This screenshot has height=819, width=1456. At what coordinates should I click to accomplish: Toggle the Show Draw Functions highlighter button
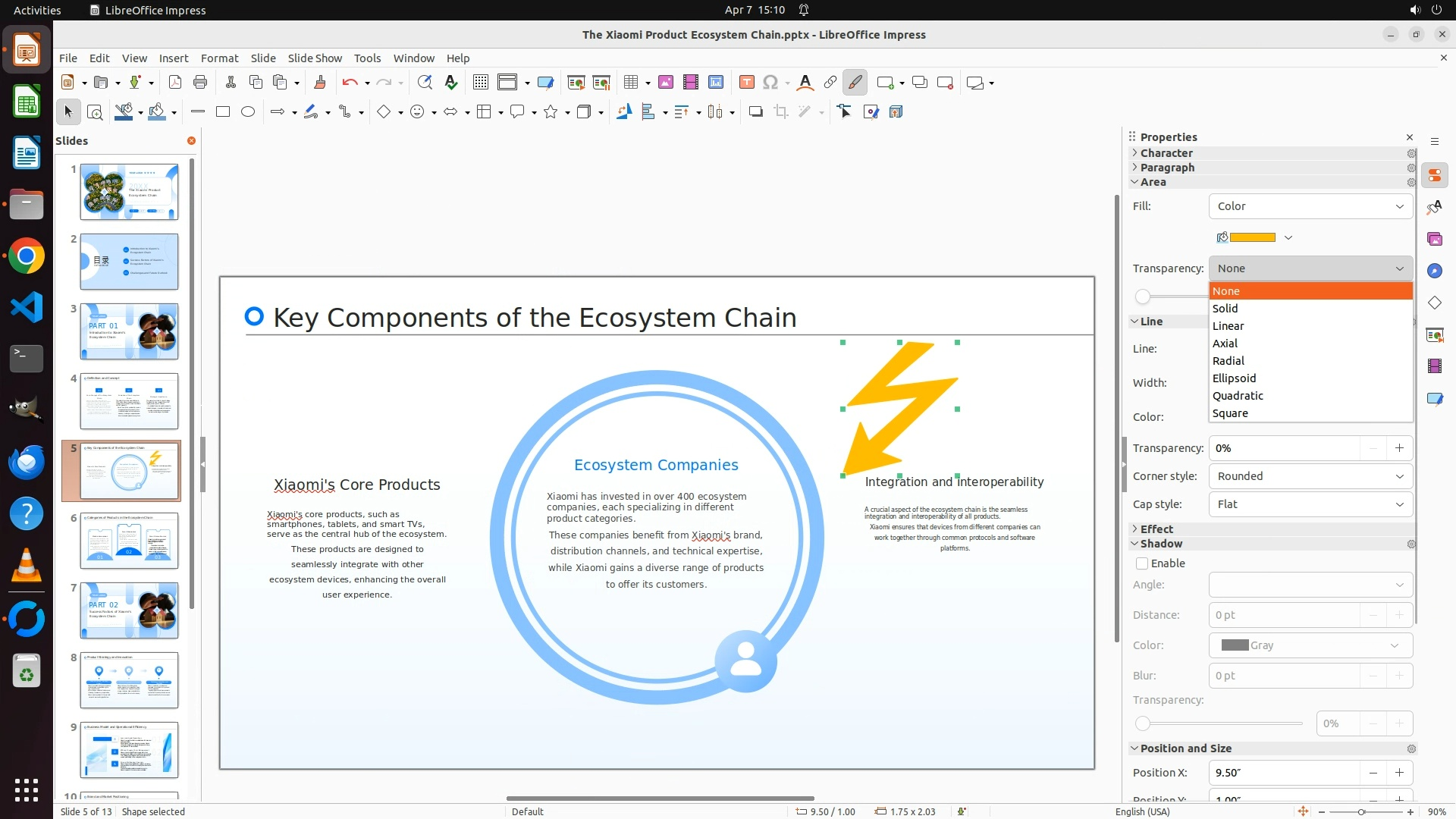coord(855,83)
